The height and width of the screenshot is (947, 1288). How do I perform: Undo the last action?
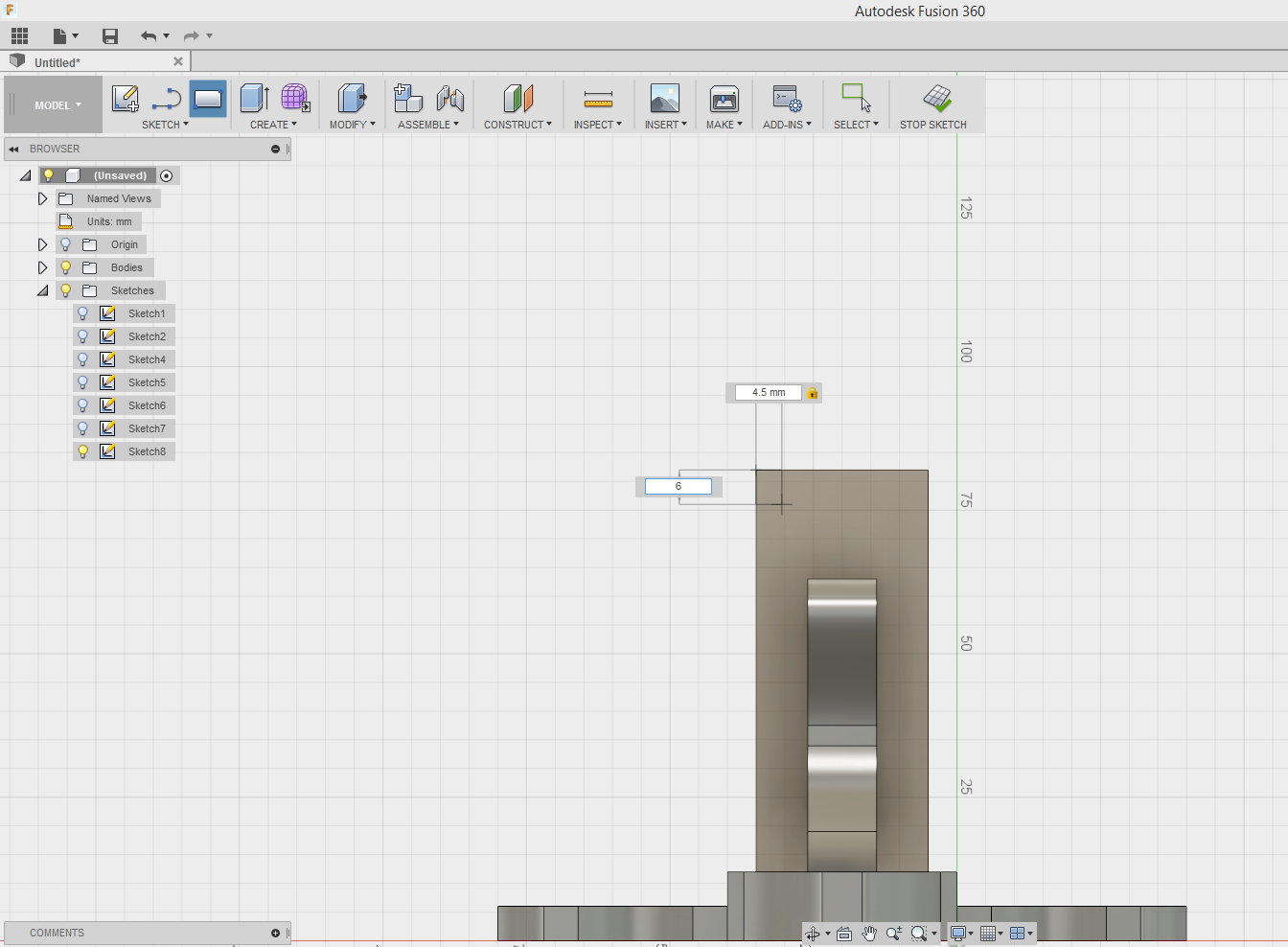149,36
